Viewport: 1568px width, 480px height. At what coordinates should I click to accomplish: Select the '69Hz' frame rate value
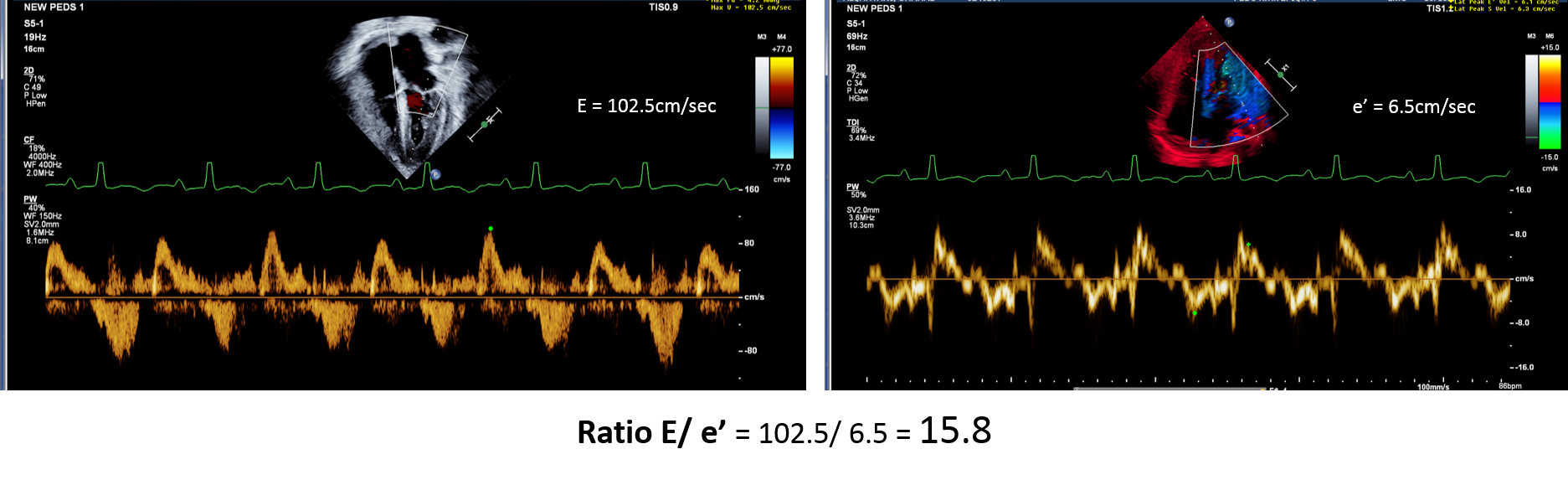856,36
